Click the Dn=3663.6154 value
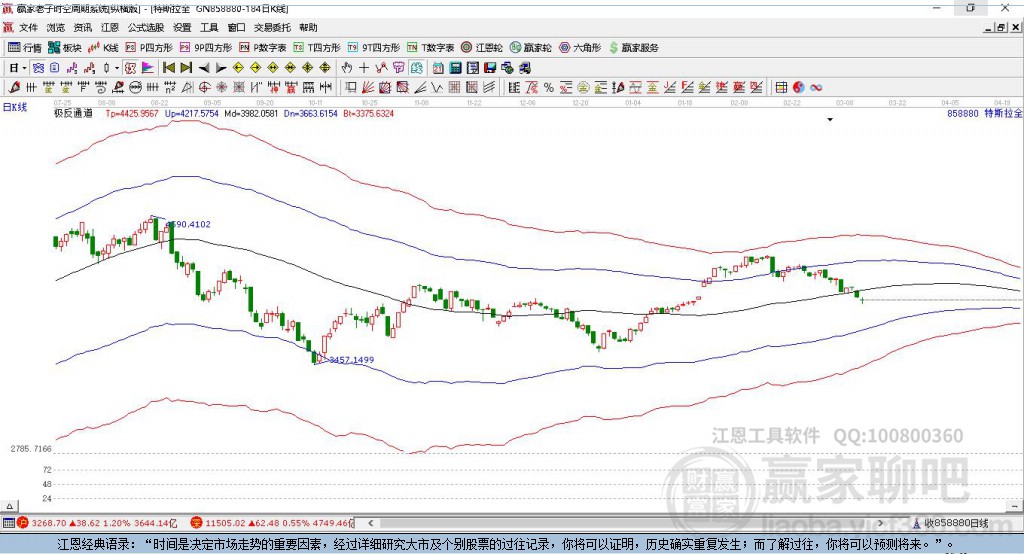 [311, 113]
